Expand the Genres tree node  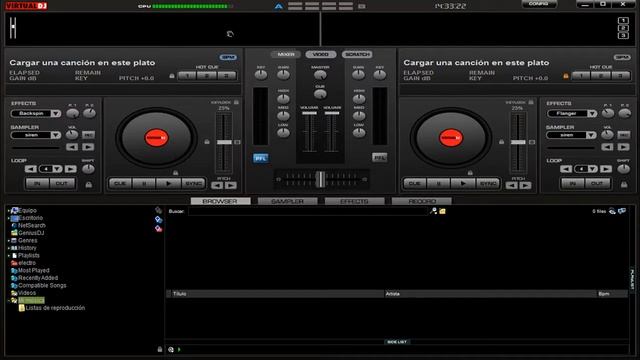(x=9, y=241)
